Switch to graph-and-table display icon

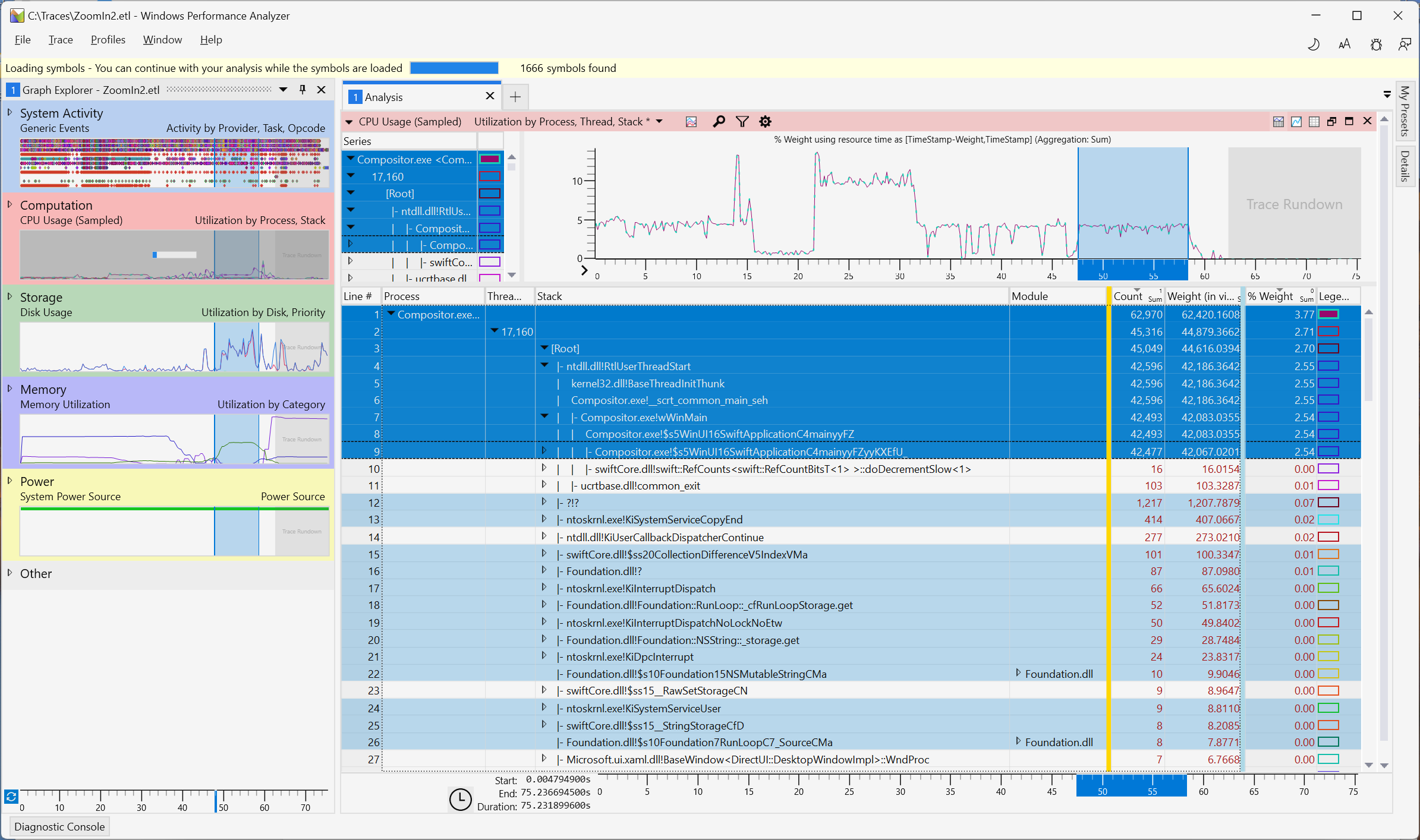coord(1279,122)
